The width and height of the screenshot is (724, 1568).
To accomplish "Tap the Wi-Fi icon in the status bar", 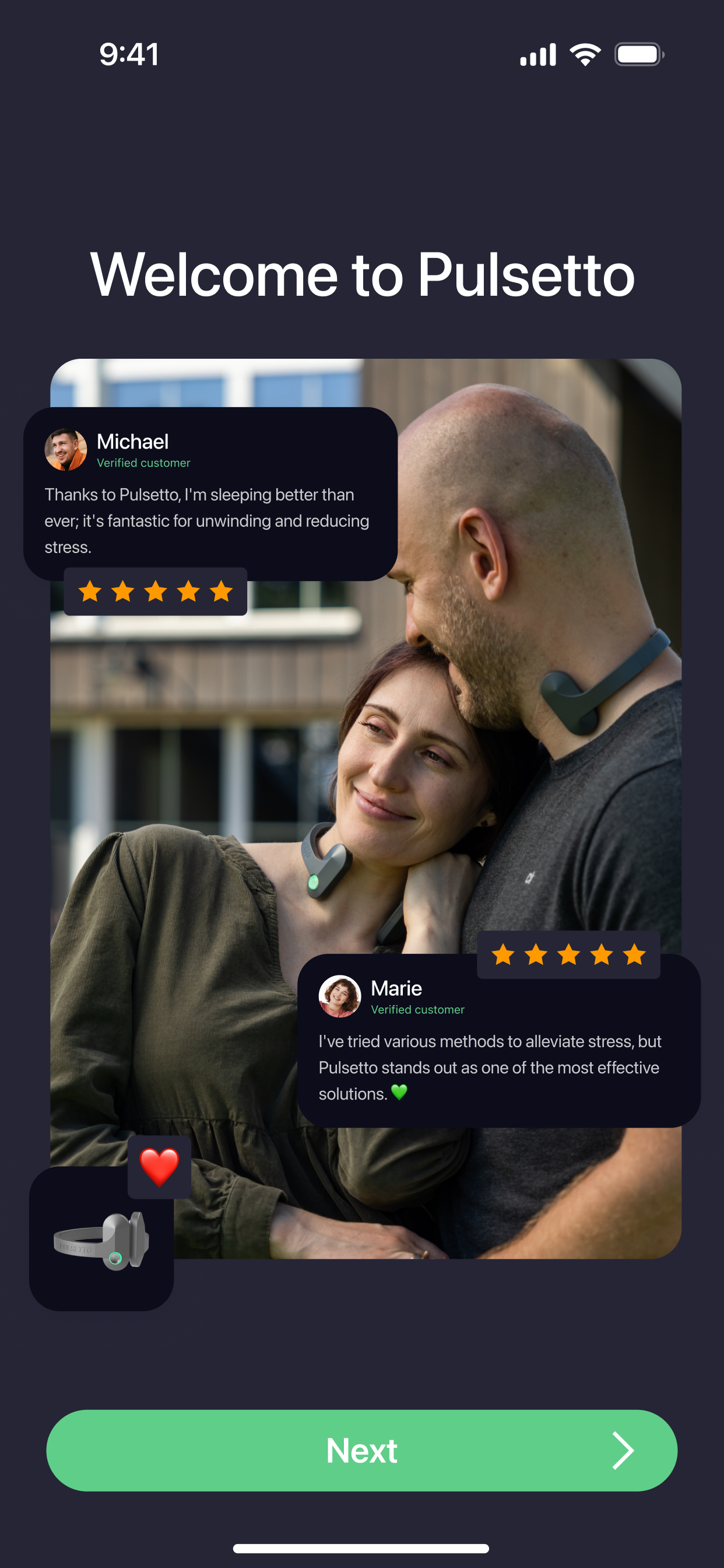I will 585,54.
